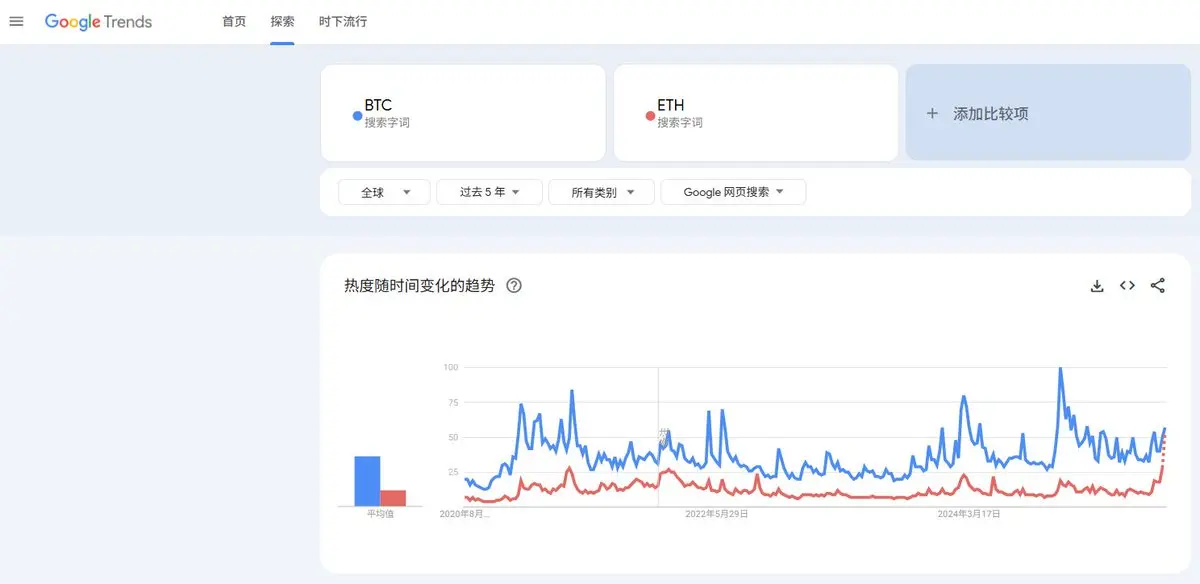Click the 25 y-axis value label
Image resolution: width=1200 pixels, height=584 pixels.
(x=453, y=472)
